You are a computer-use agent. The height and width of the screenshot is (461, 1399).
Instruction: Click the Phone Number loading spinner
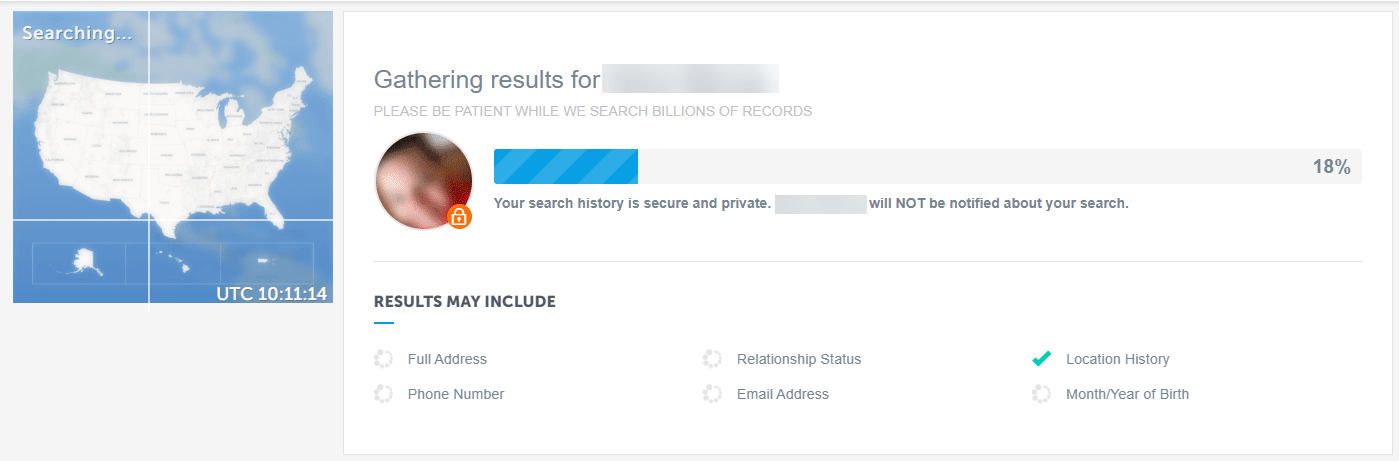coord(383,394)
